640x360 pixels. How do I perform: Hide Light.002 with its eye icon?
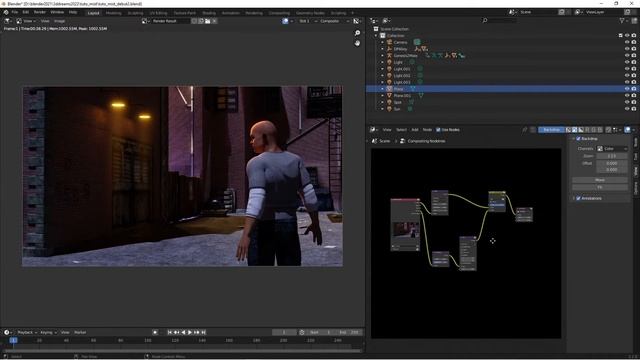pos(627,76)
